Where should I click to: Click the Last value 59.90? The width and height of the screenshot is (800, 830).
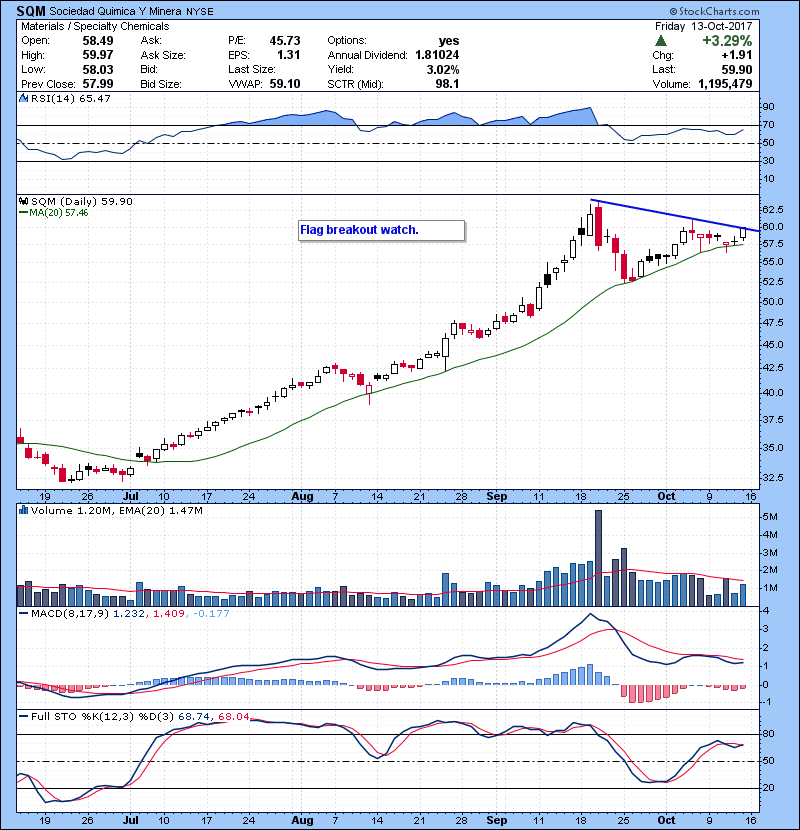tap(736, 69)
